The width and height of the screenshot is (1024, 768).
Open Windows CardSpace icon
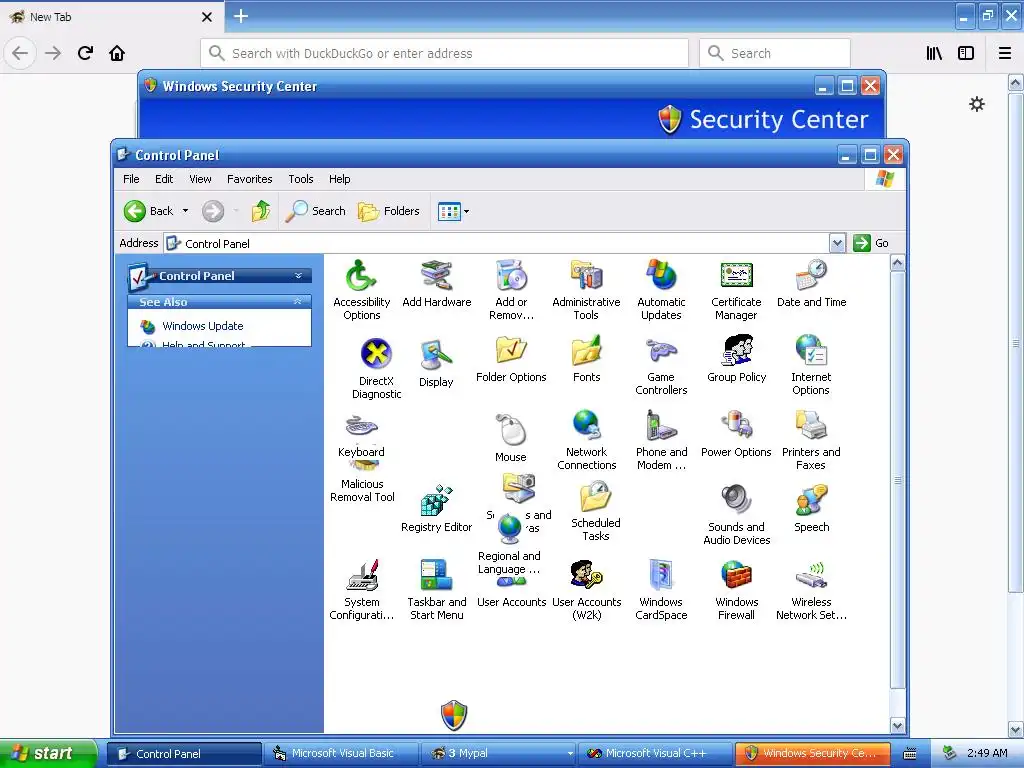[661, 590]
